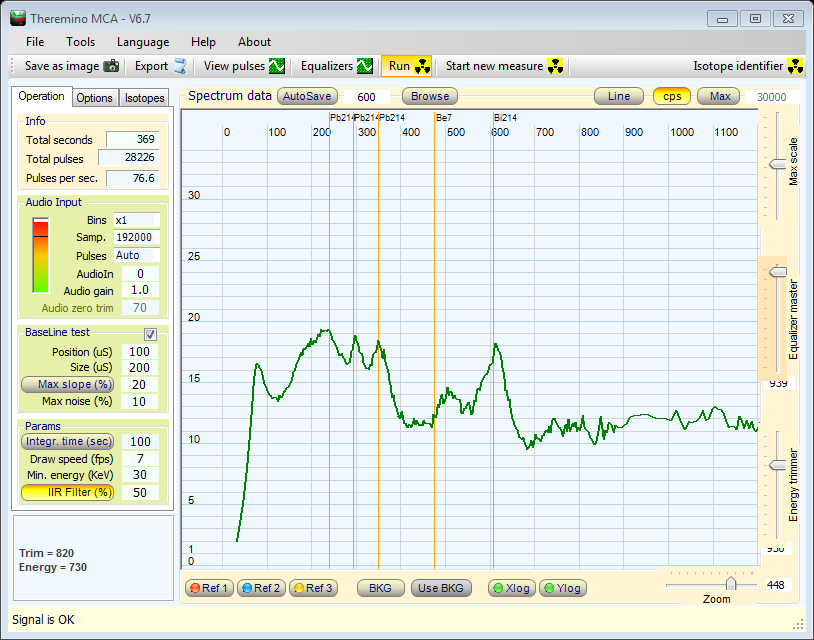Toggle the BaseLine test checkbox
814x640 pixels.
tap(151, 334)
